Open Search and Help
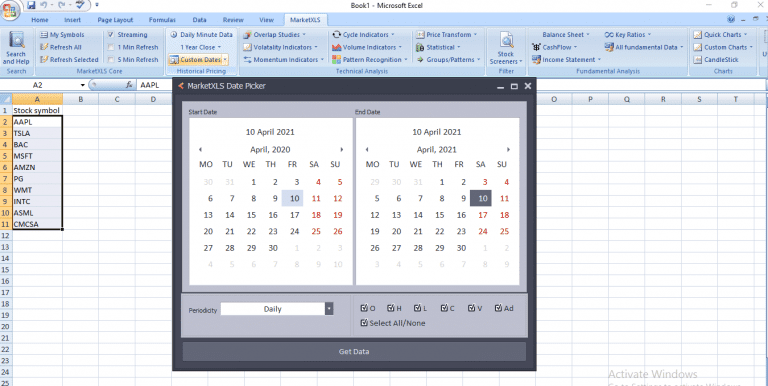Image resolution: width=768 pixels, height=386 pixels. tap(16, 49)
